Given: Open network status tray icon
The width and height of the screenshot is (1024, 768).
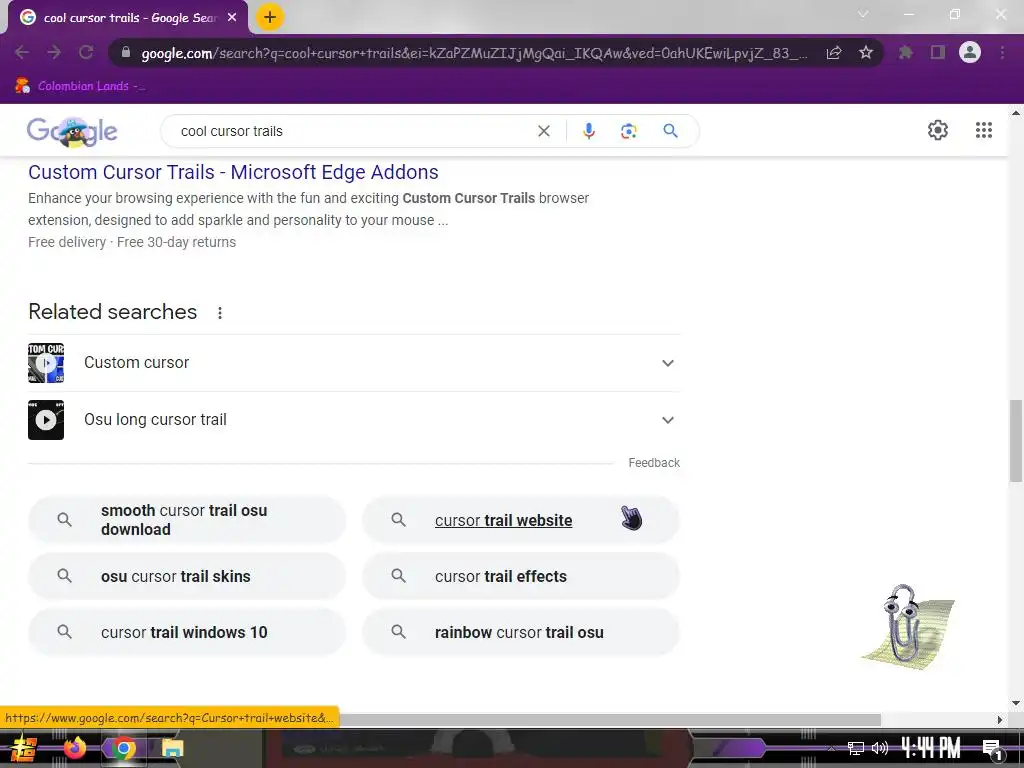Looking at the screenshot, I should tap(856, 748).
